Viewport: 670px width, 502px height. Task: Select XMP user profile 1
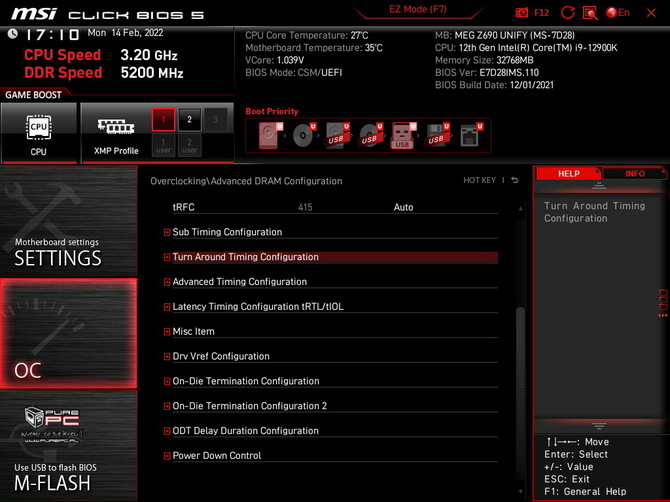(x=163, y=145)
